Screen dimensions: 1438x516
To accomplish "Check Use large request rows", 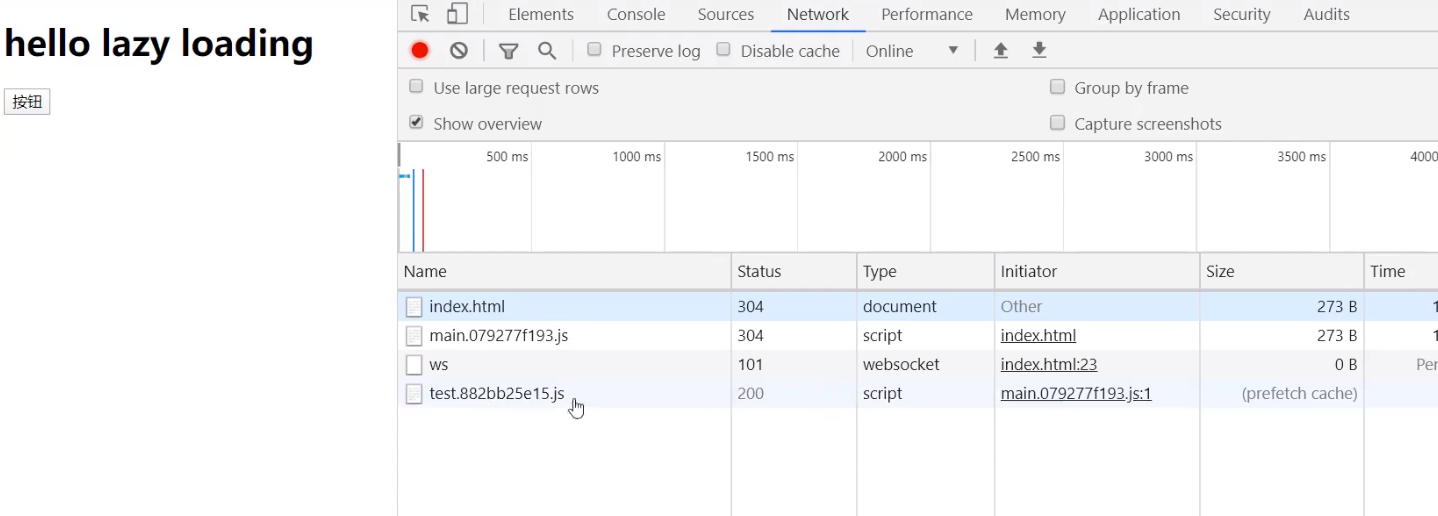I will pos(416,86).
